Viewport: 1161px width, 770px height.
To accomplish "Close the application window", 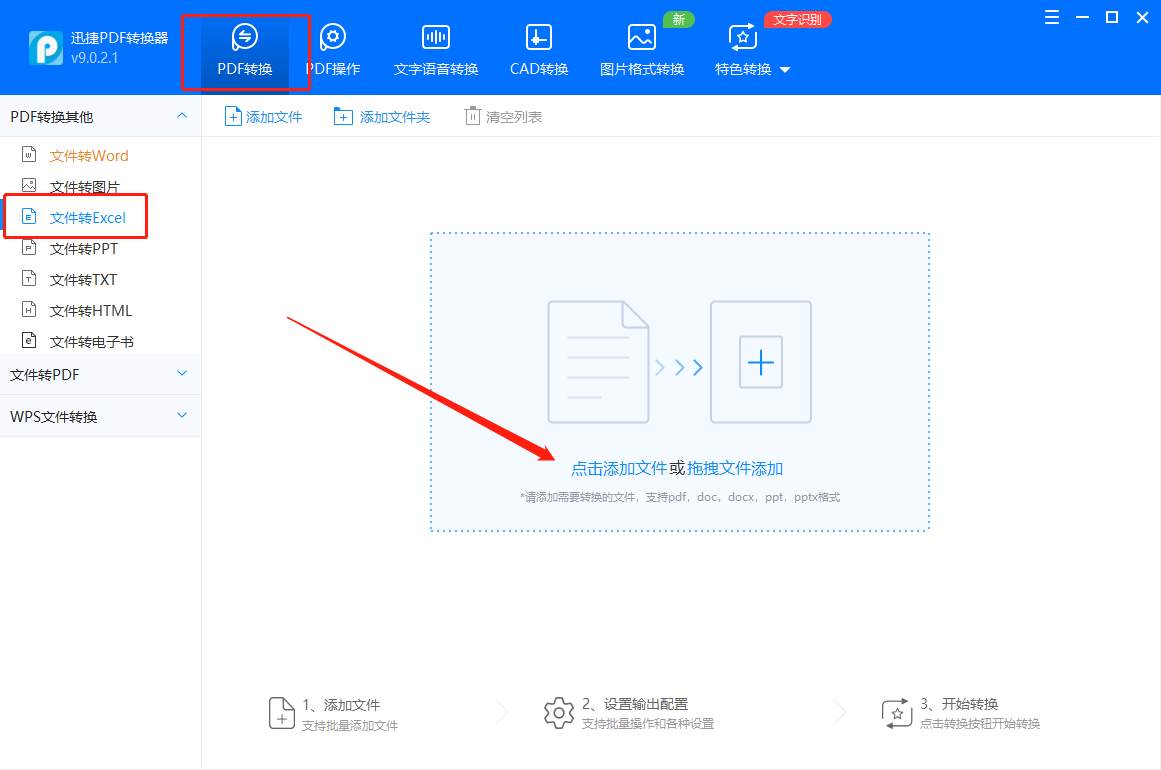I will (1142, 17).
